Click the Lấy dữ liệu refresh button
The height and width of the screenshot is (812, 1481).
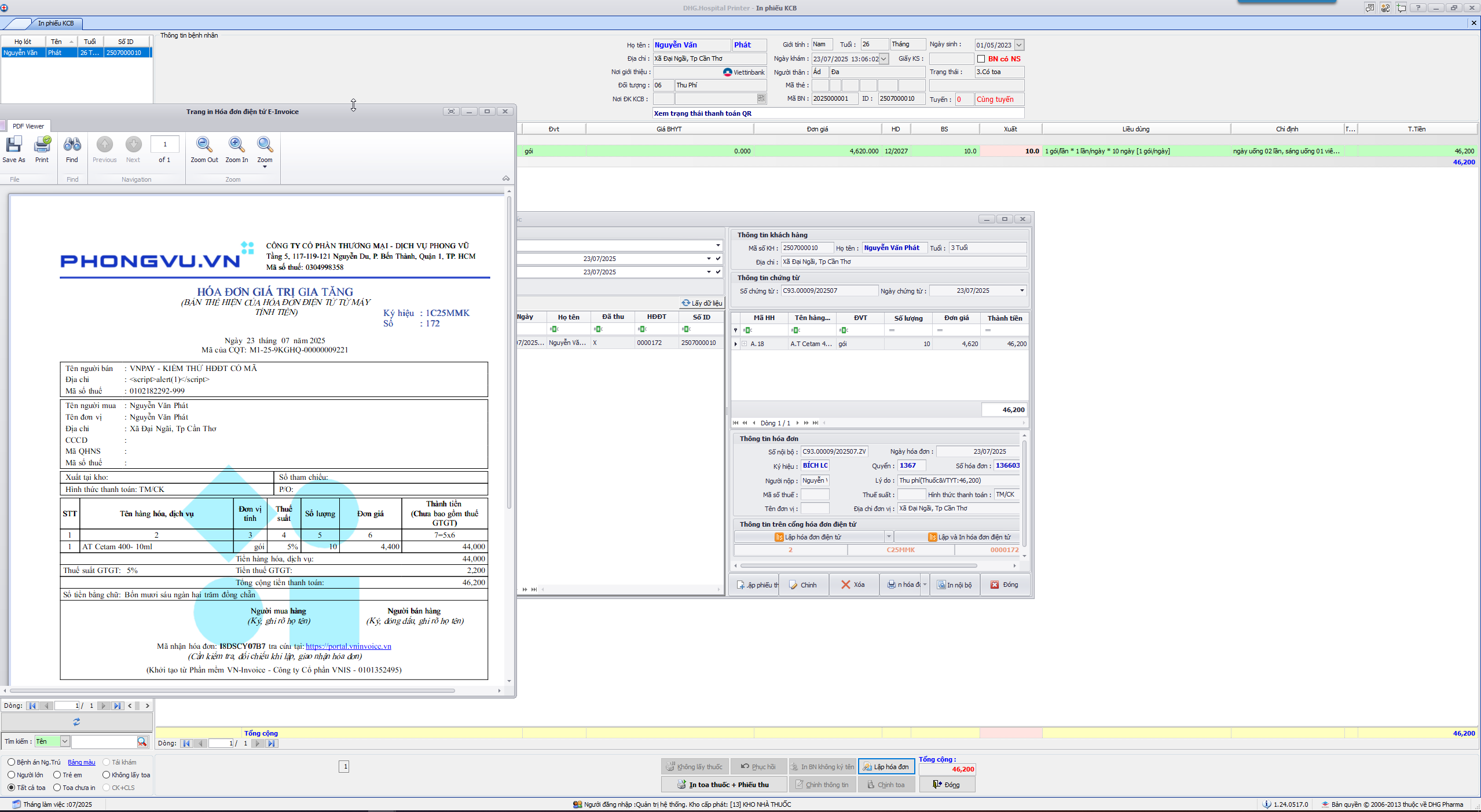pos(702,303)
